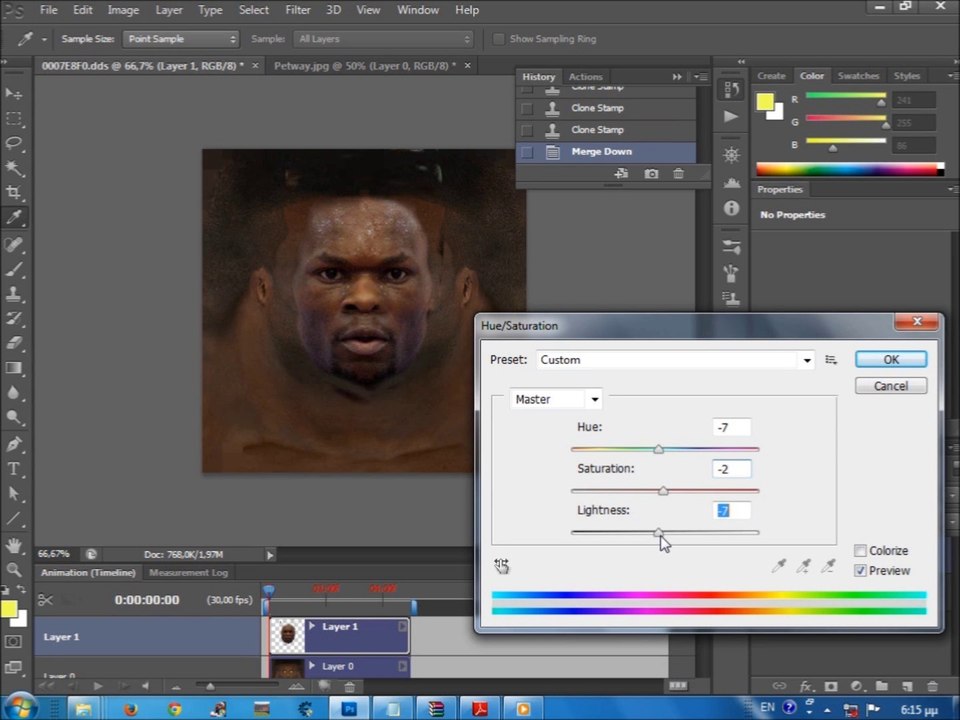This screenshot has width=960, height=720.
Task: Select the History Brush tool
Action: coord(13,318)
